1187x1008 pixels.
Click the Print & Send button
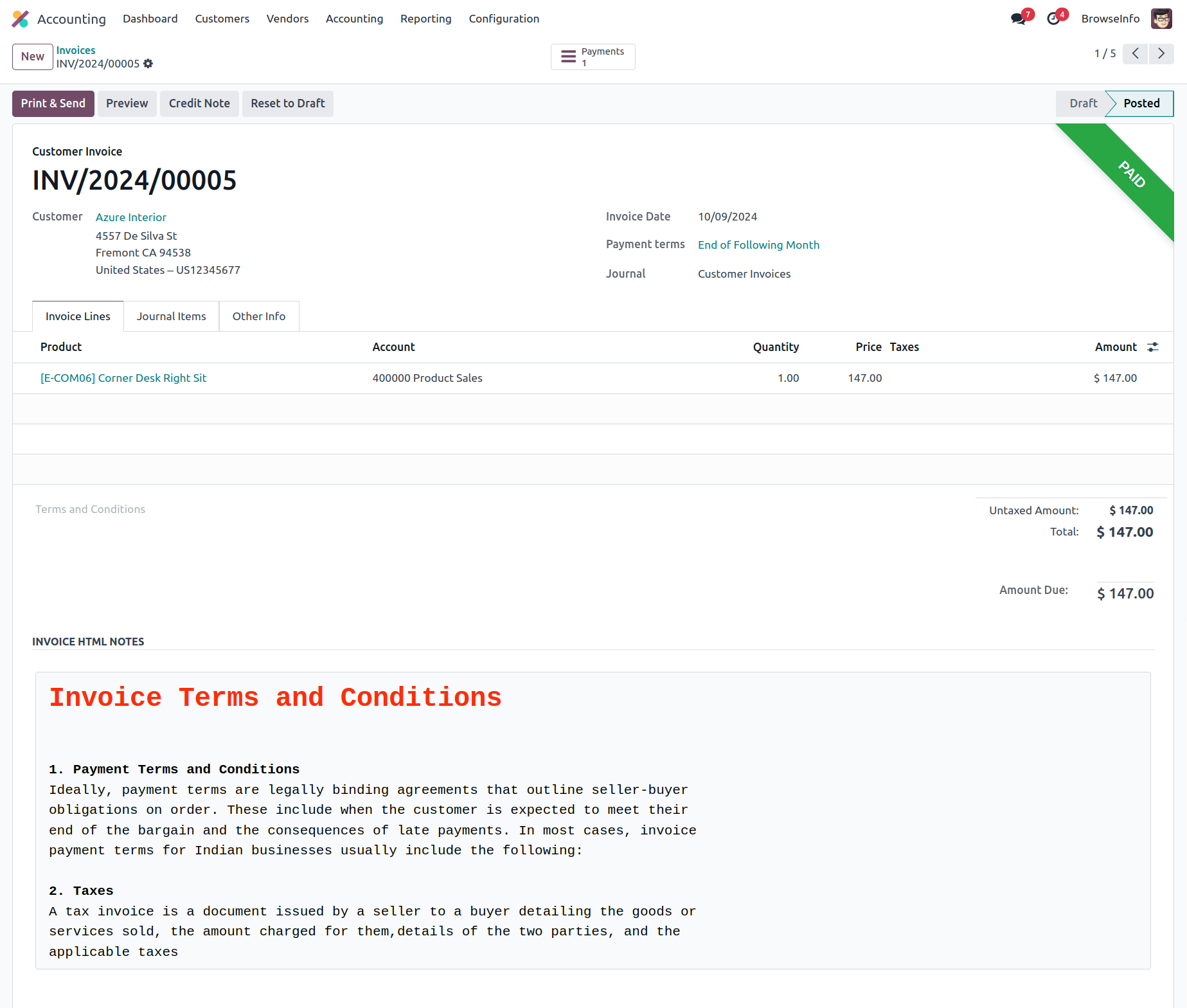tap(53, 104)
